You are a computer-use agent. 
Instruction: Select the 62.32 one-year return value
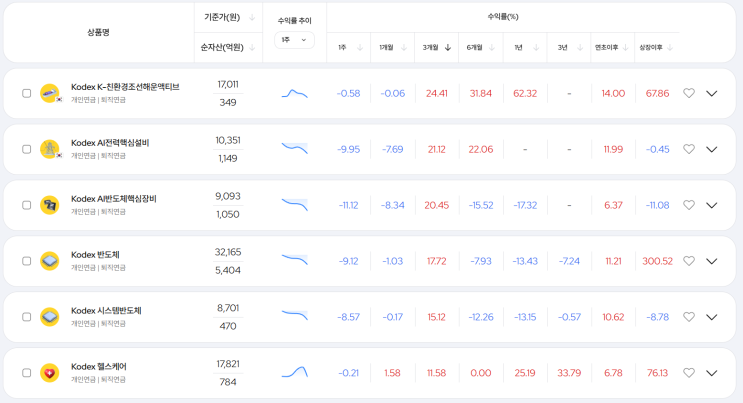coord(525,93)
